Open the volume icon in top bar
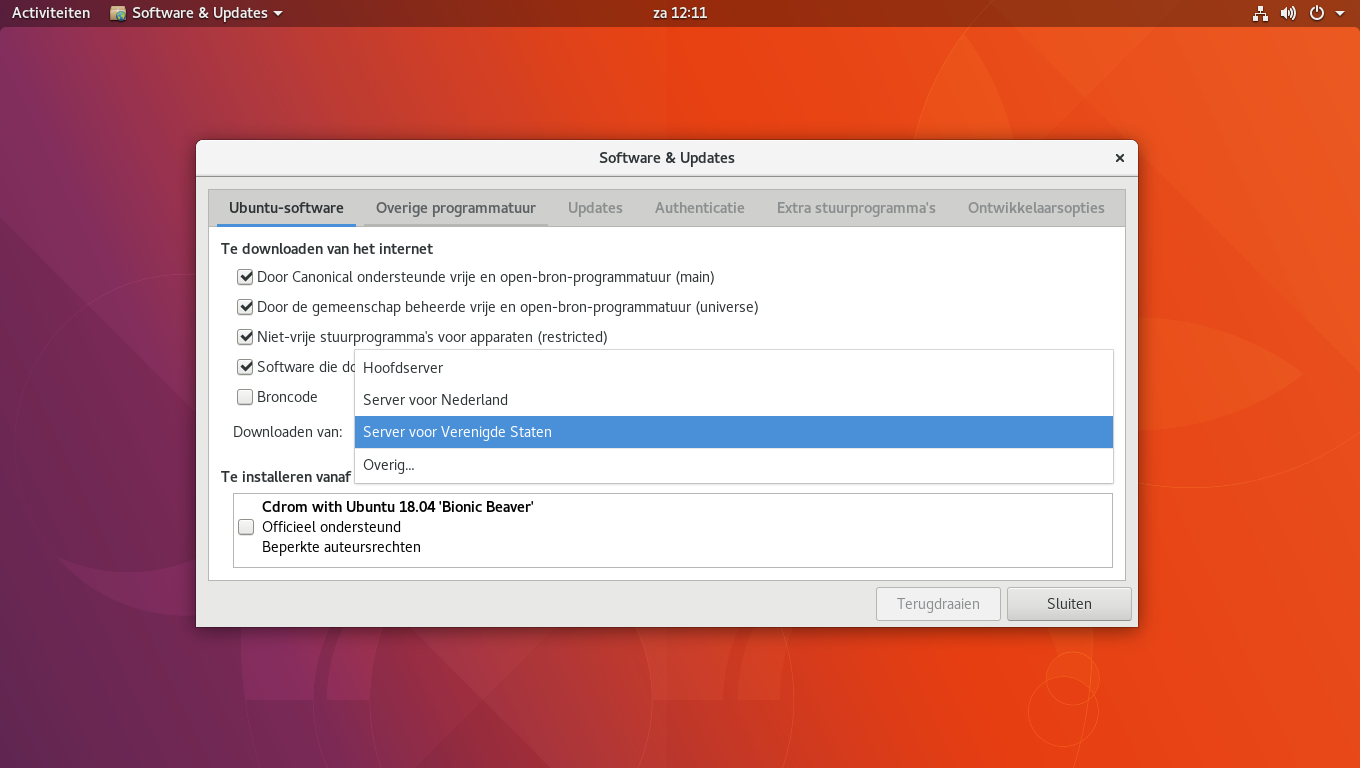This screenshot has width=1360, height=768. coord(1288,13)
